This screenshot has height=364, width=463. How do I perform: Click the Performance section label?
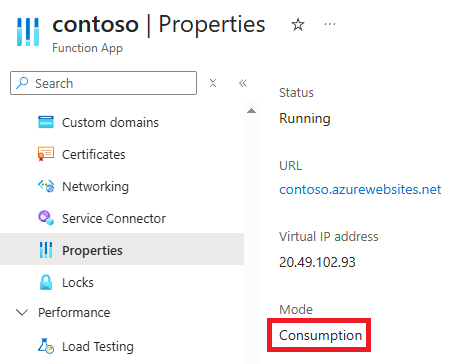[74, 312]
